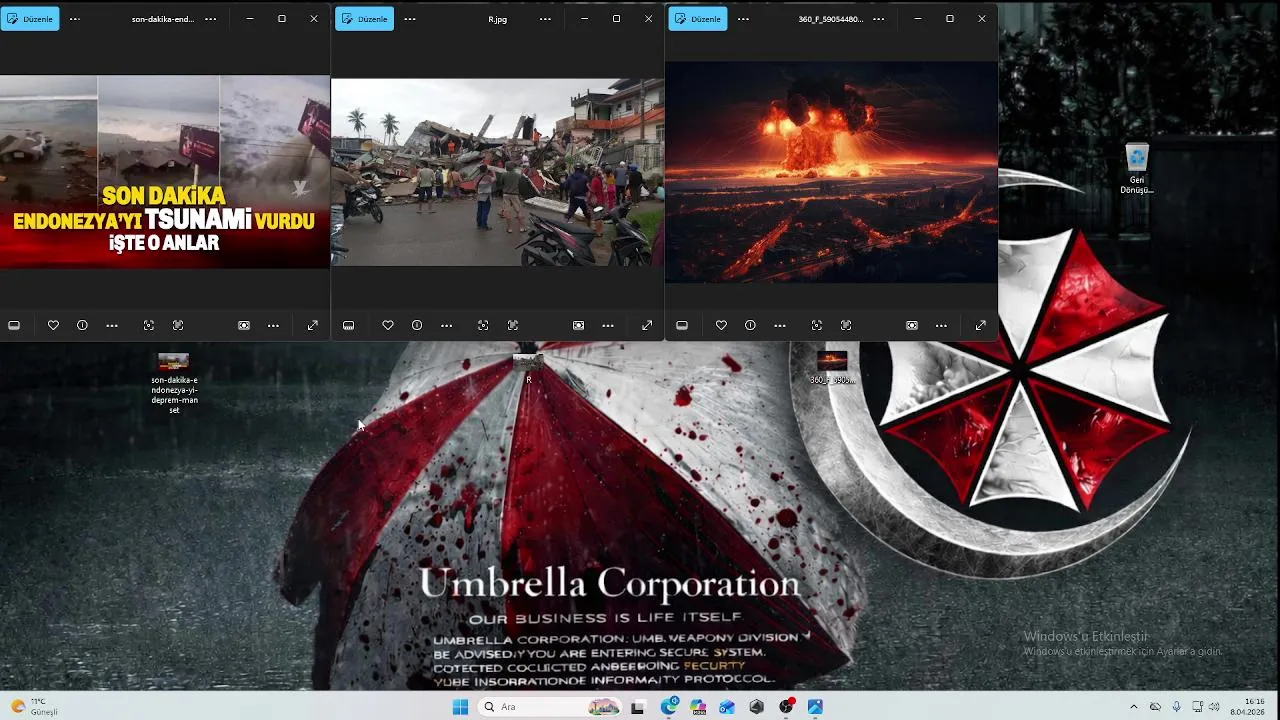Screen dimensions: 1280x720
Task: Click the camera-style icon in 360_F window toolbar
Action: click(911, 325)
